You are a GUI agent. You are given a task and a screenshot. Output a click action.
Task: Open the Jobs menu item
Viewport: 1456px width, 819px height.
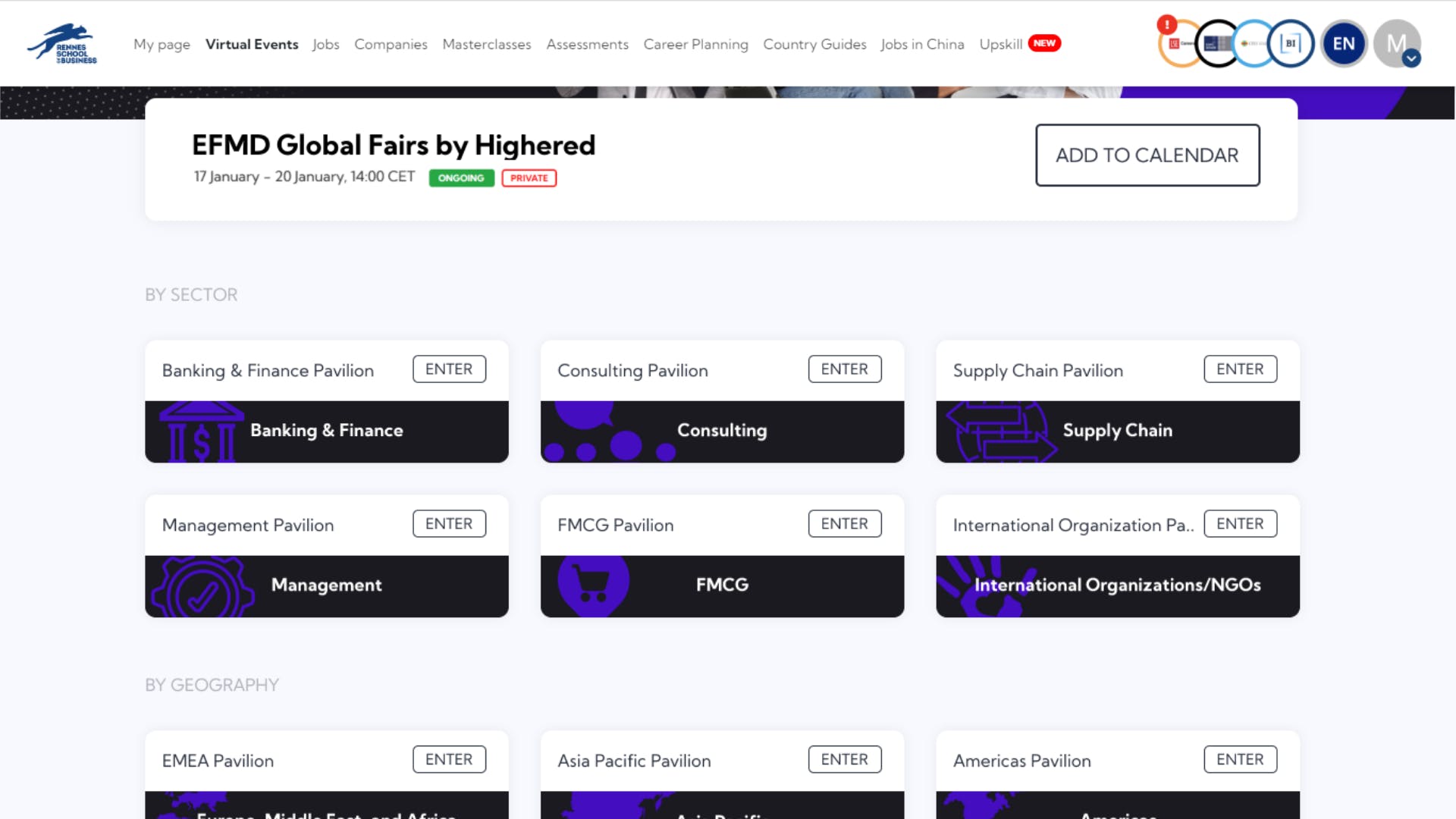pos(325,44)
